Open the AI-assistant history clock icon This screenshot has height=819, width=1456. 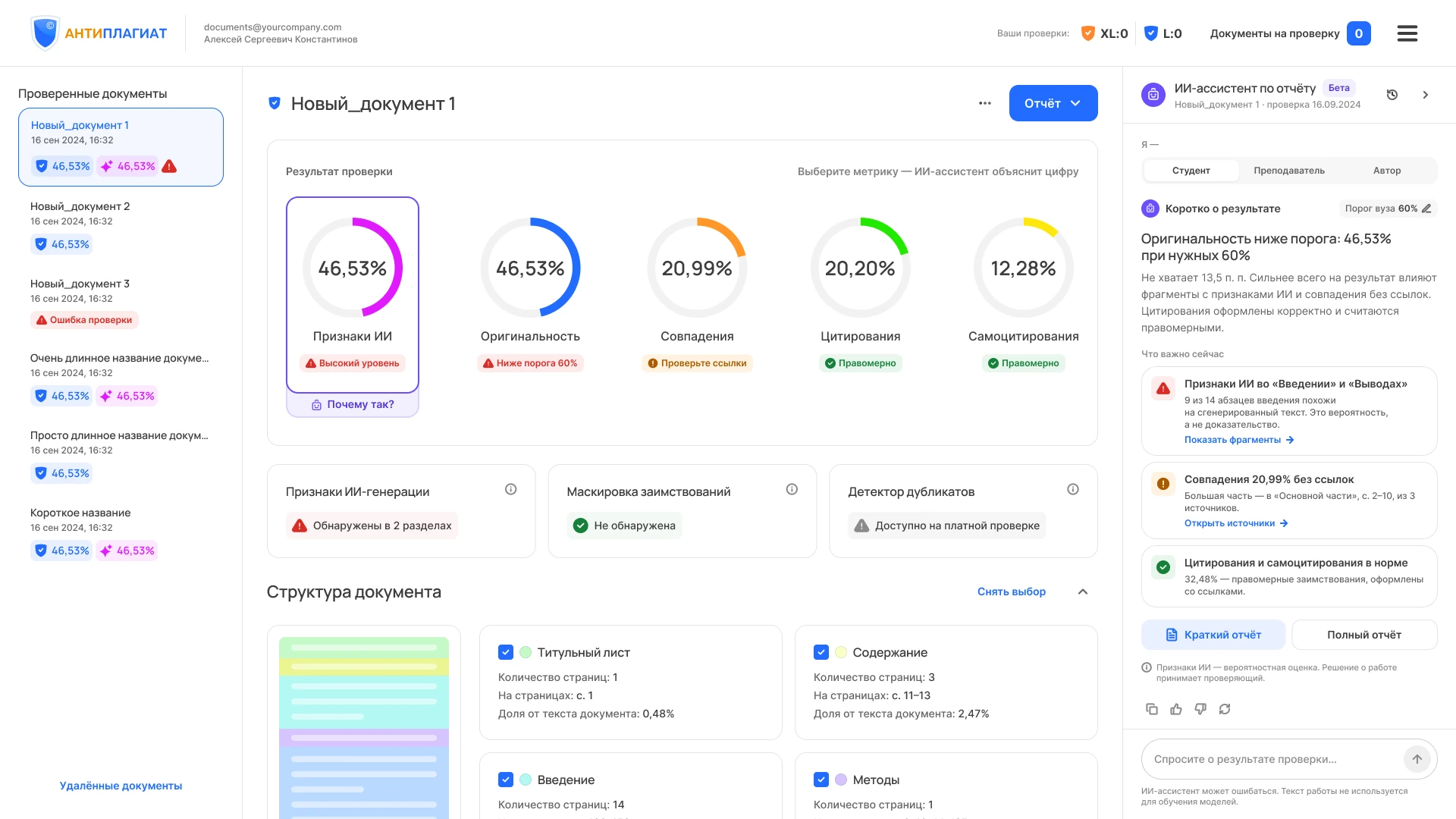pyautogui.click(x=1392, y=95)
